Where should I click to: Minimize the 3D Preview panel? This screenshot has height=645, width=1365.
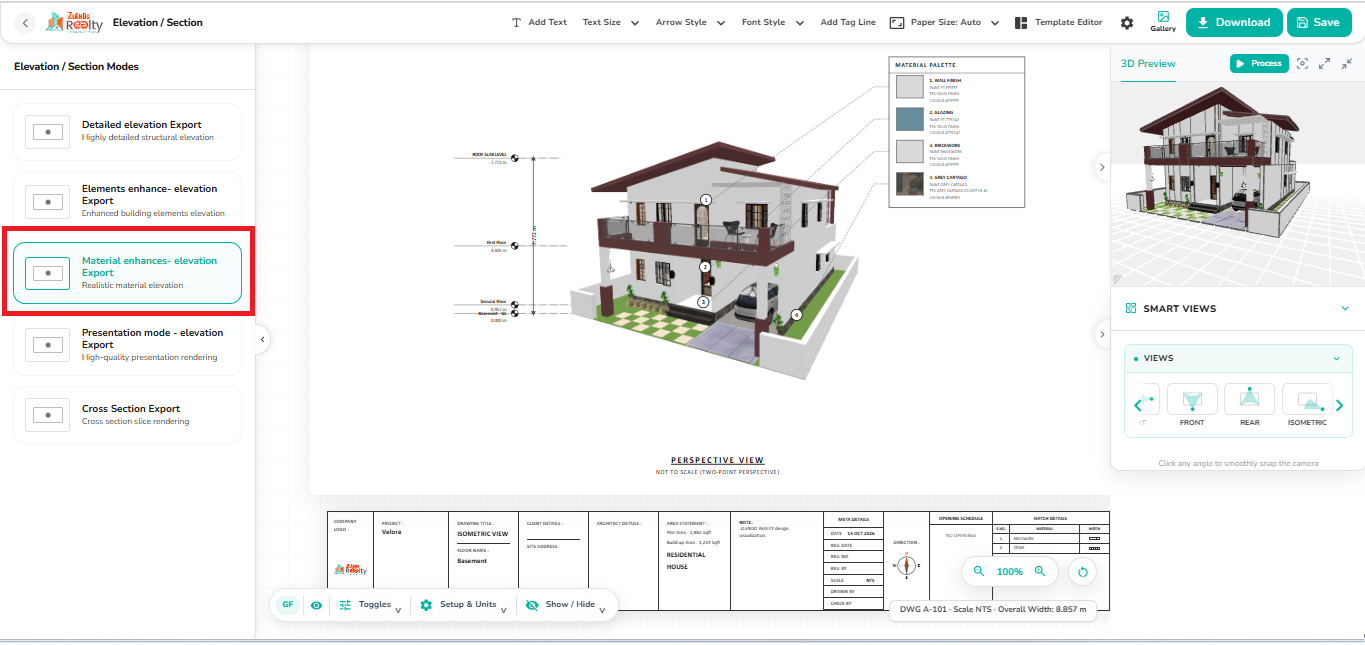(x=1346, y=63)
